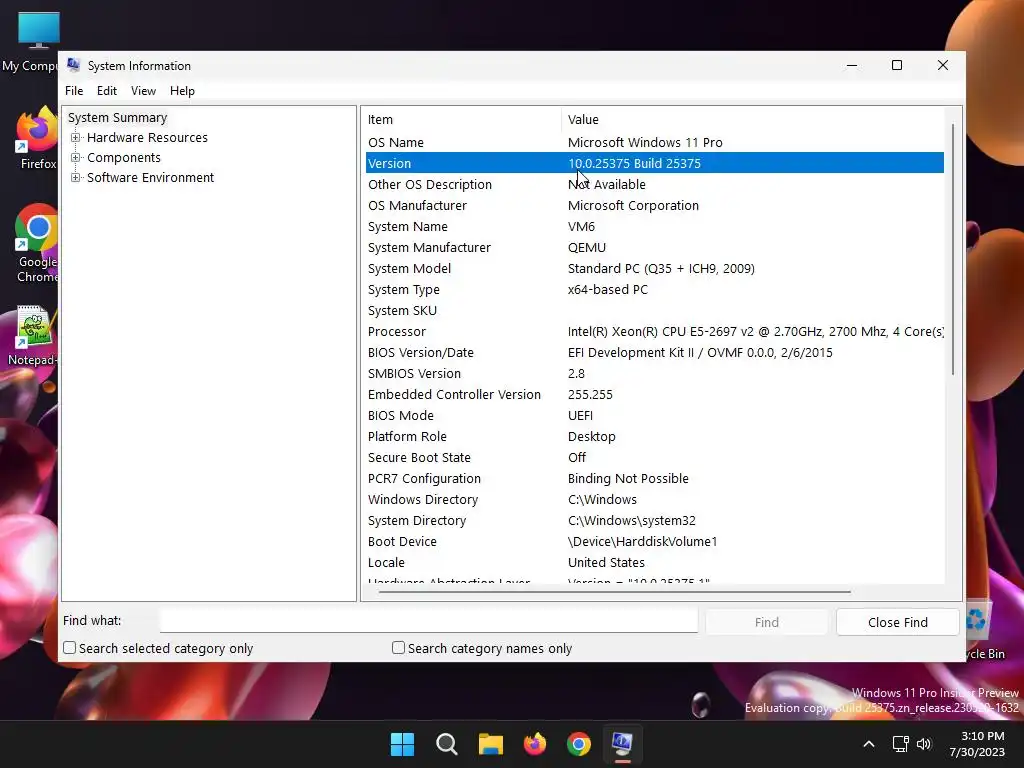Select the Other OS Description row
The height and width of the screenshot is (768, 1024).
654,184
